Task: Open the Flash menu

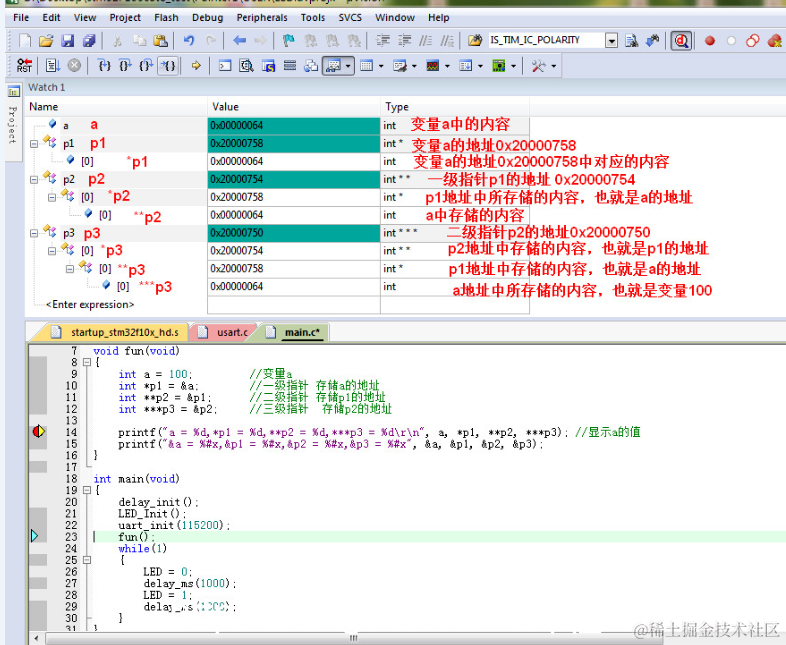Action: 166,18
